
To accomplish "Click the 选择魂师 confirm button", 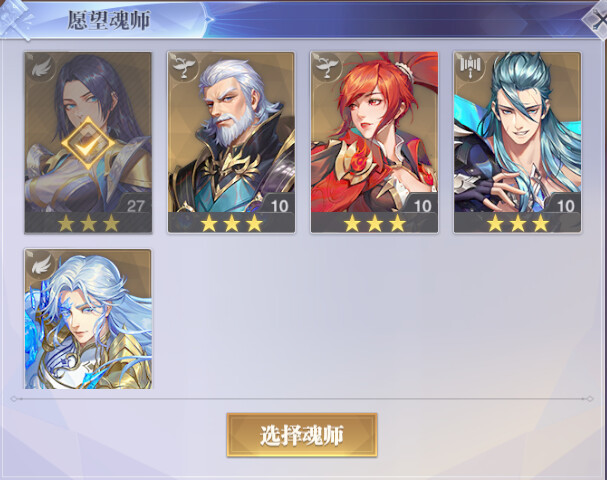I will [x=302, y=435].
